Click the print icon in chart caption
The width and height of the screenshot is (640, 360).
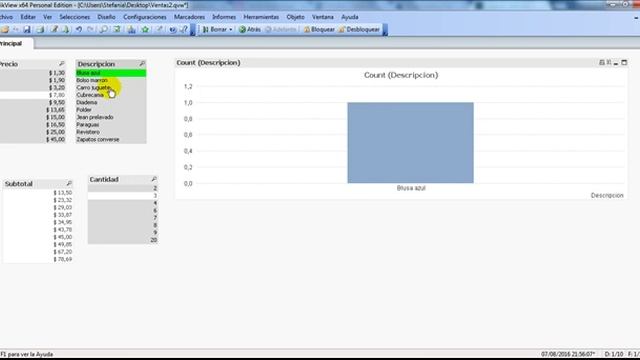tap(601, 62)
